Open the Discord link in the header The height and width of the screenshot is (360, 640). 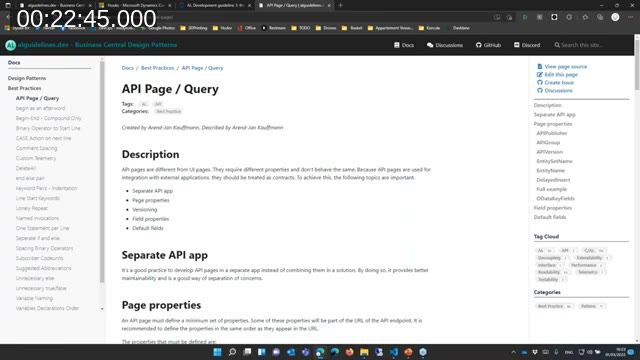click(x=527, y=45)
